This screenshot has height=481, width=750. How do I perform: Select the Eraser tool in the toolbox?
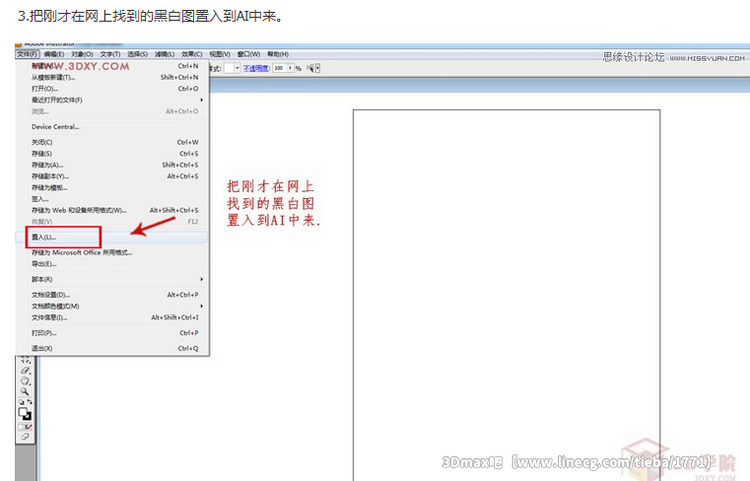point(25,370)
